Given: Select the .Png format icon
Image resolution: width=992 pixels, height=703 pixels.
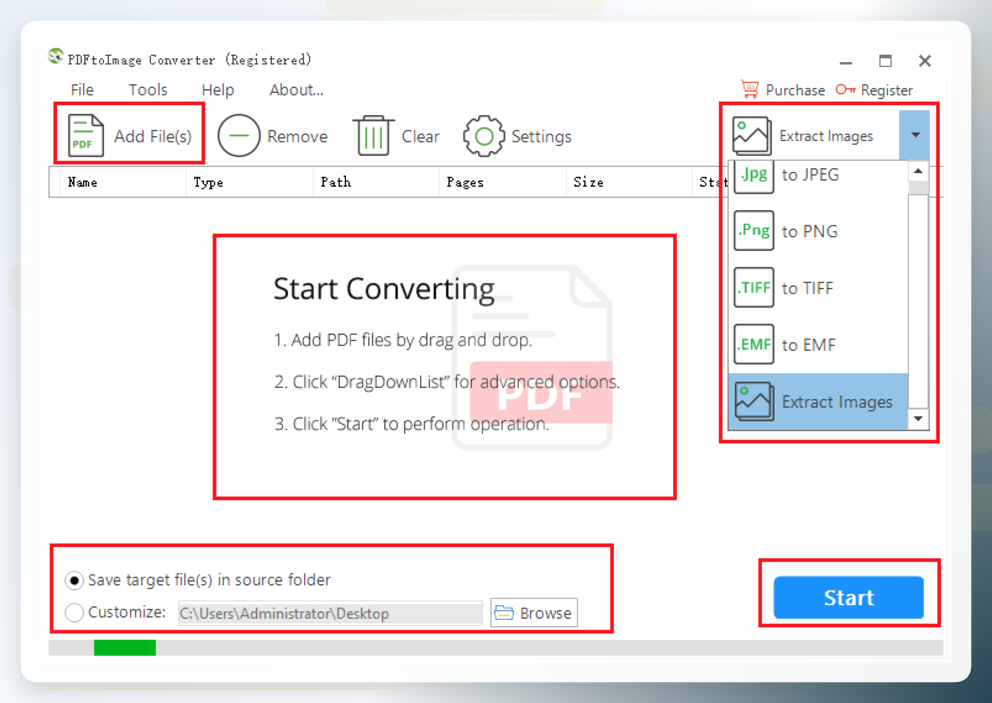Looking at the screenshot, I should [754, 230].
